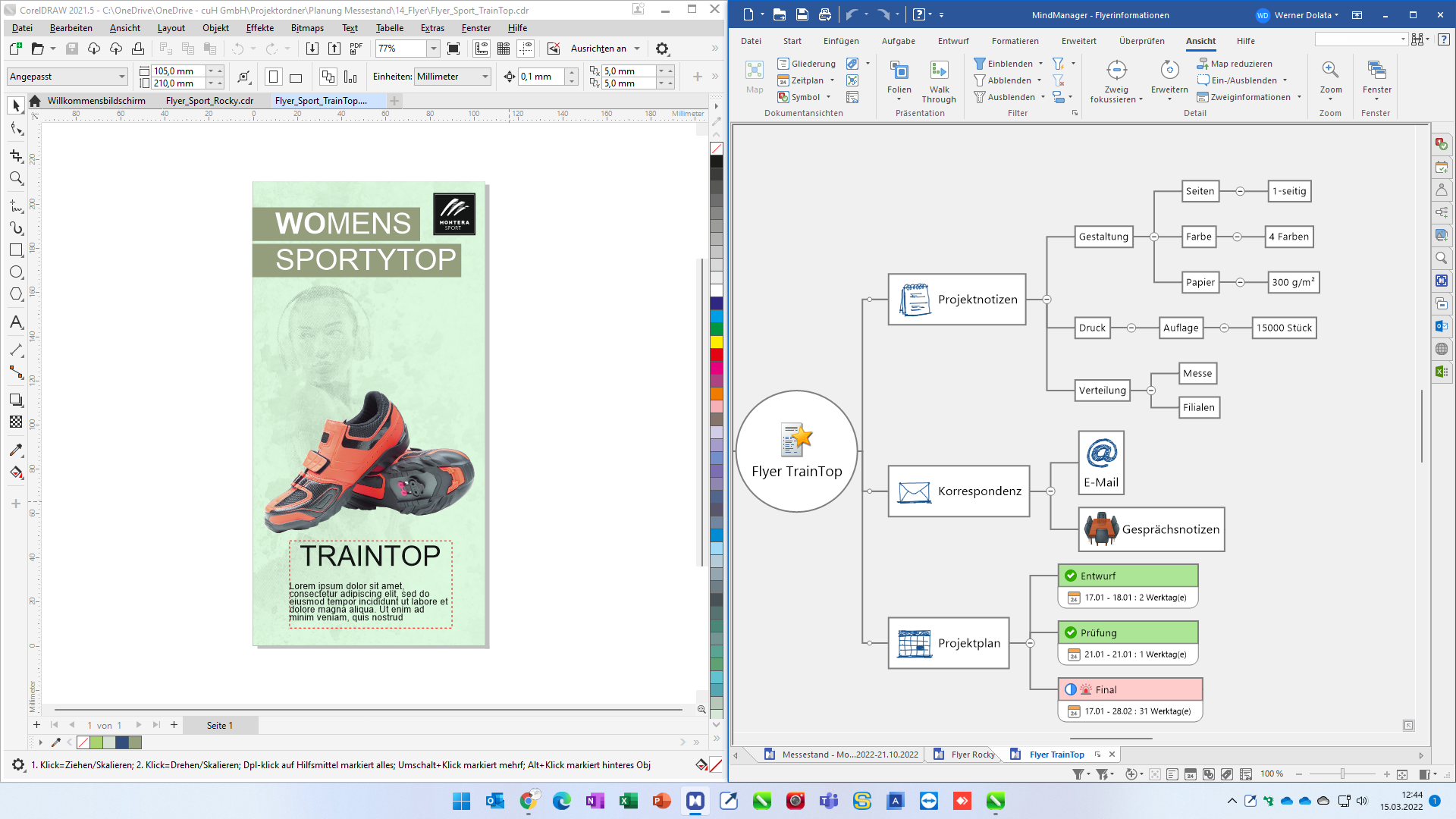Image resolution: width=1456 pixels, height=819 pixels.
Task: Select the Drop Shadow tool in CorelDRAW
Action: (x=16, y=400)
